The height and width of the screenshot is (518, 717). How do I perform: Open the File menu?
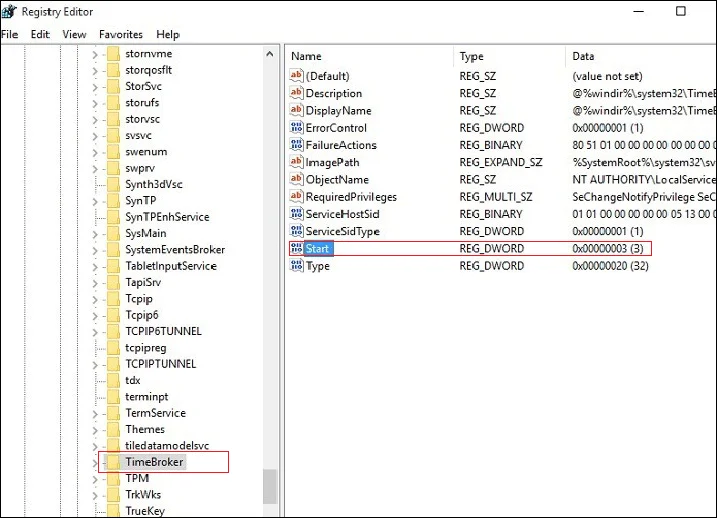[10, 34]
